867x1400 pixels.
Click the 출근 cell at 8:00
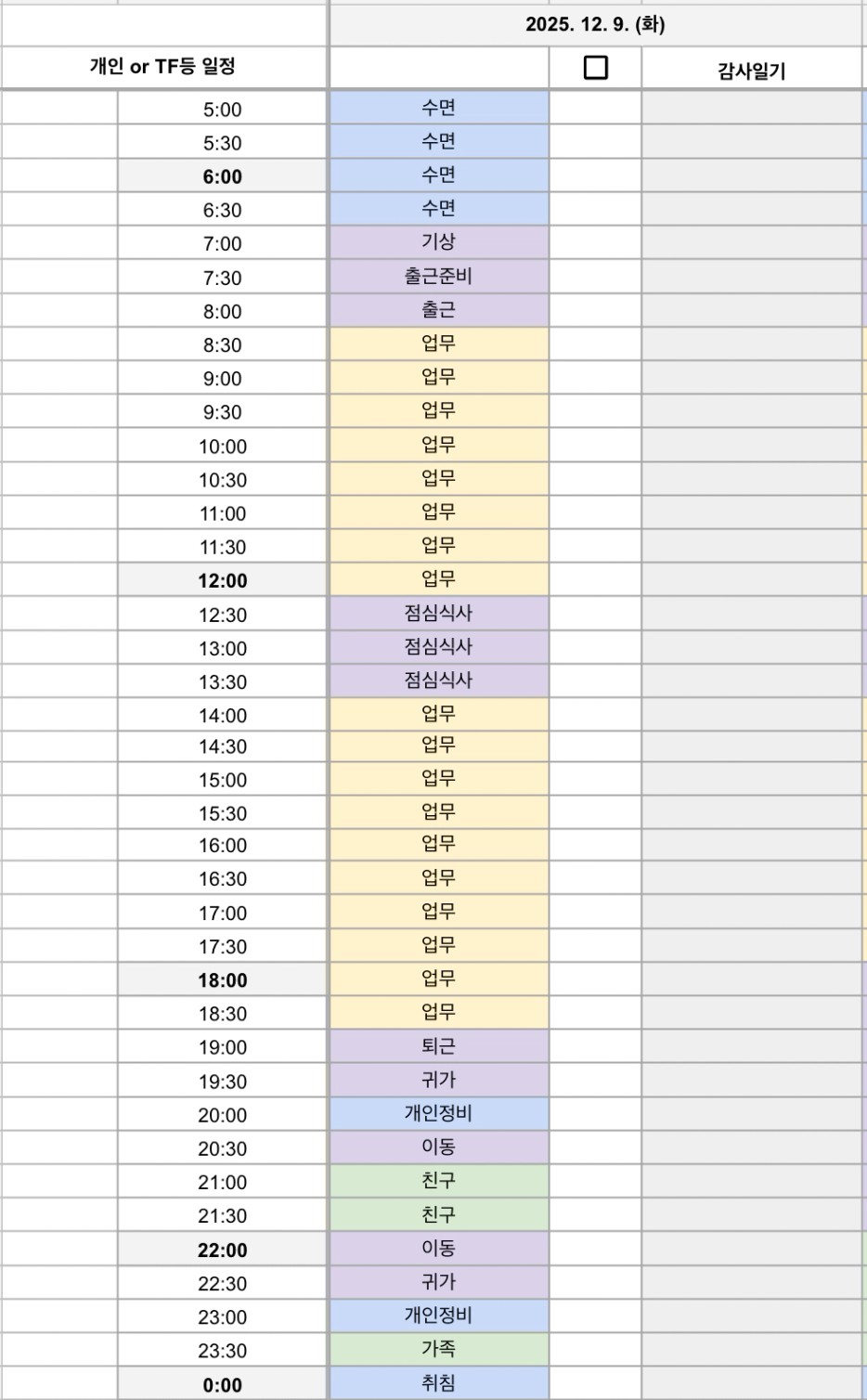(438, 310)
